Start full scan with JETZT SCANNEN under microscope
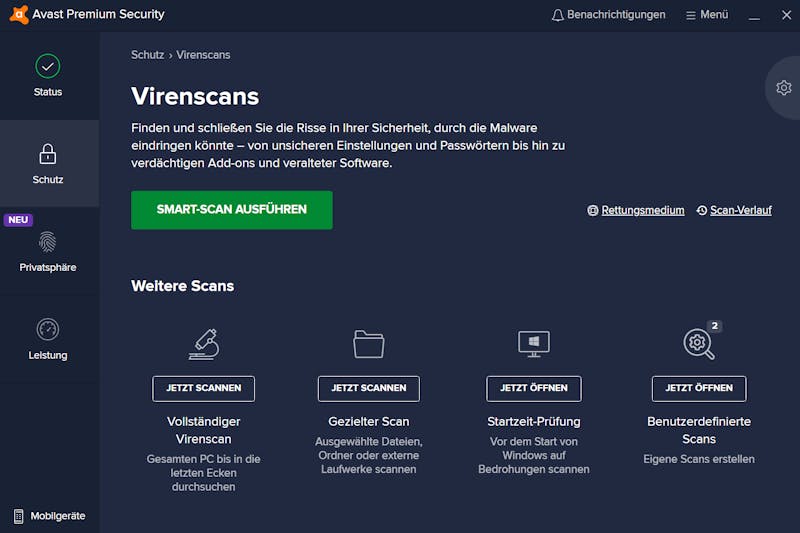The image size is (800, 533). tap(204, 389)
